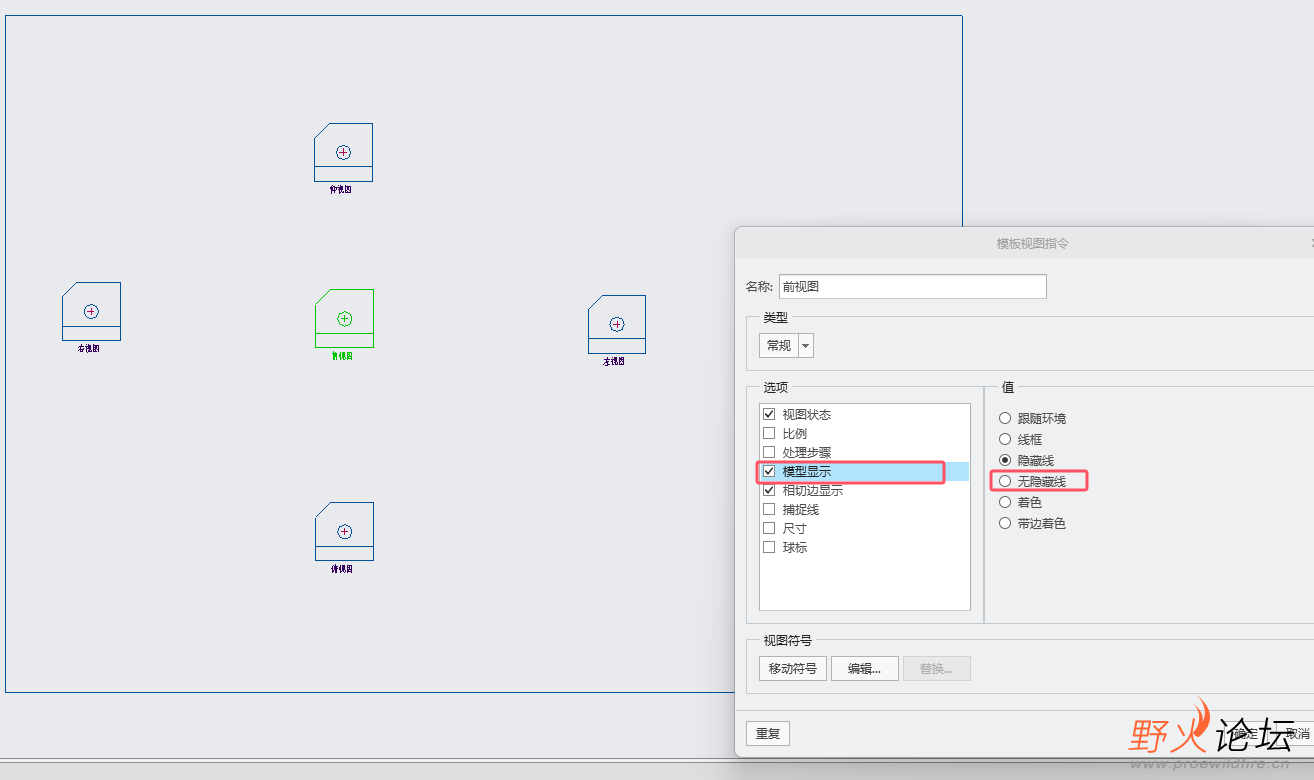The image size is (1314, 780).
Task: Choose the 跟随环境 radio option
Action: pyautogui.click(x=1005, y=418)
